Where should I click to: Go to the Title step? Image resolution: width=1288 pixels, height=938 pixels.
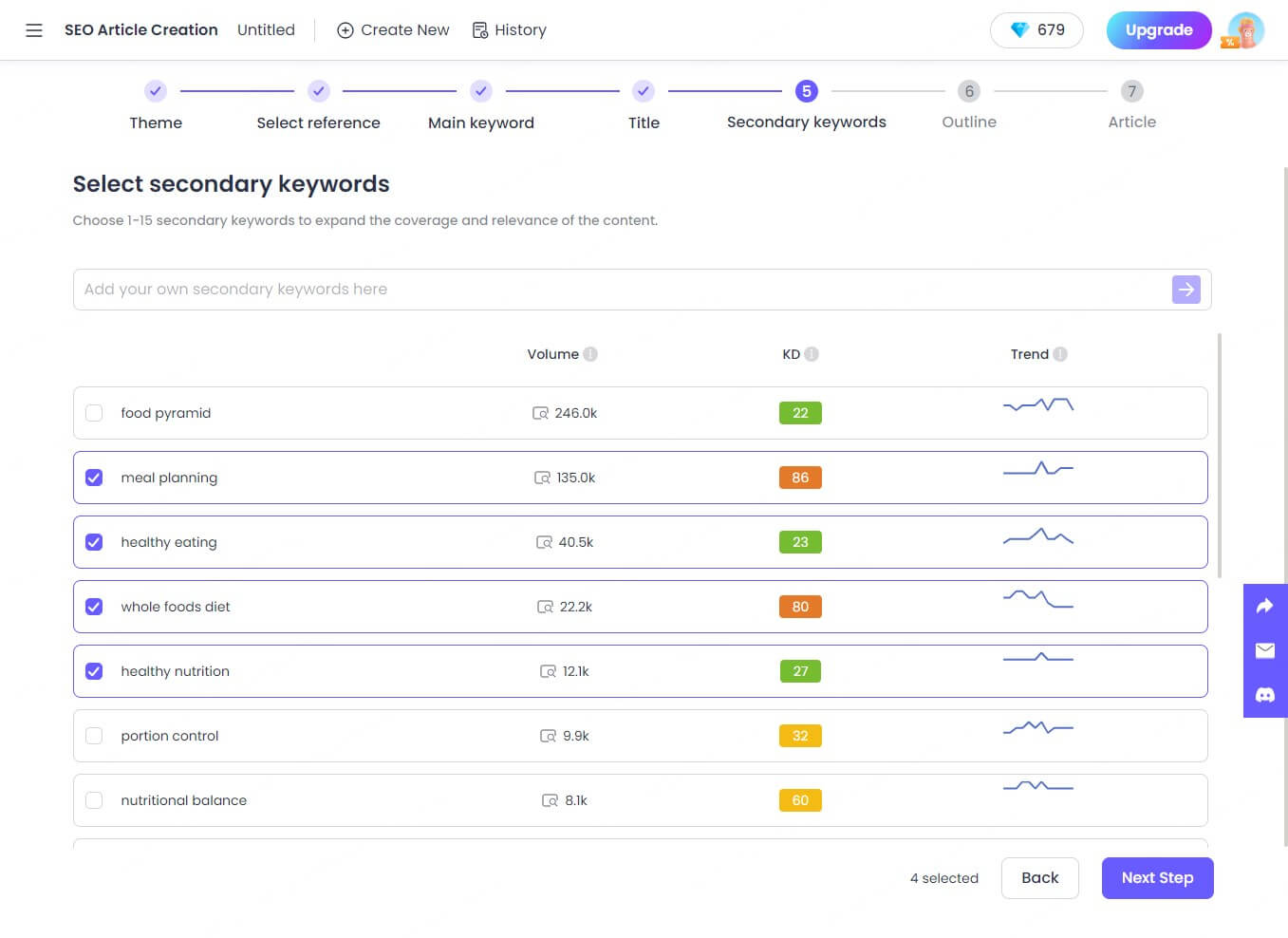coord(644,92)
